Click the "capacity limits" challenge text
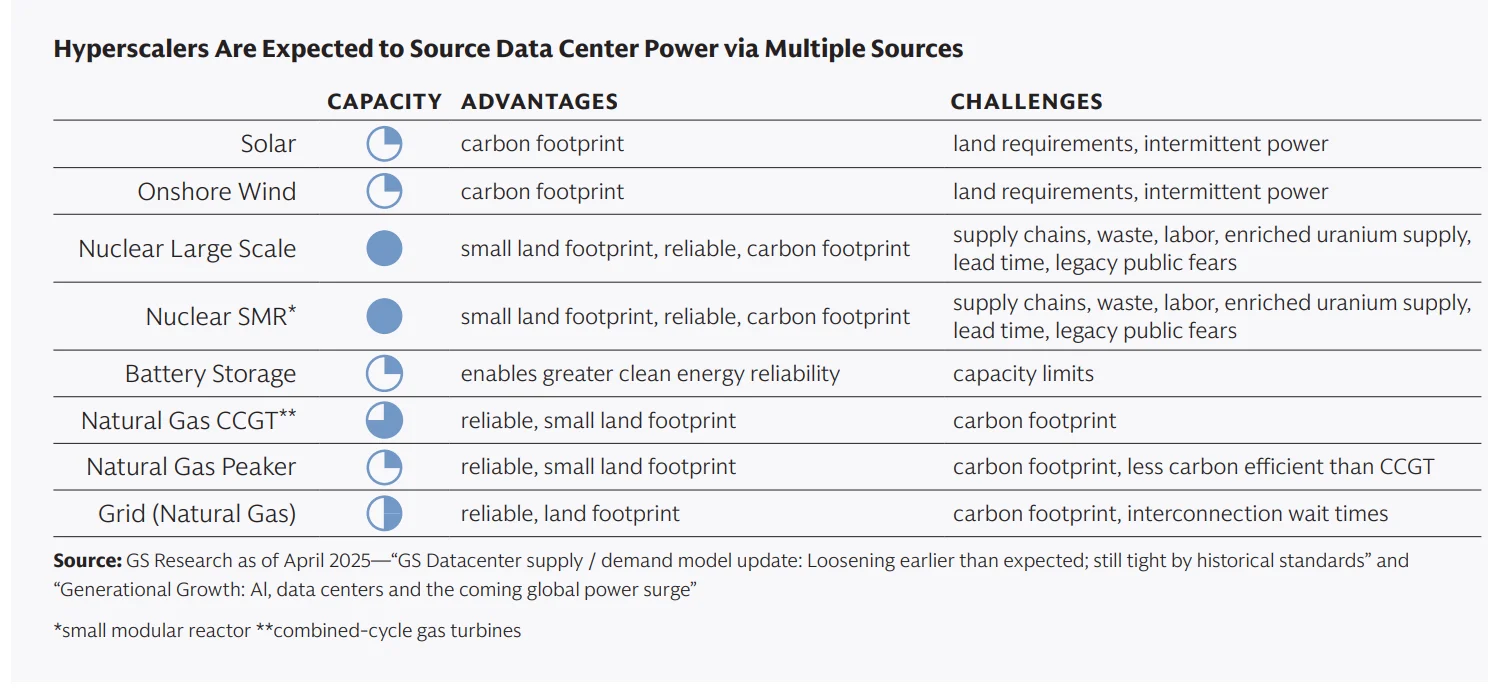This screenshot has height=699, width=1488. [x=1023, y=374]
